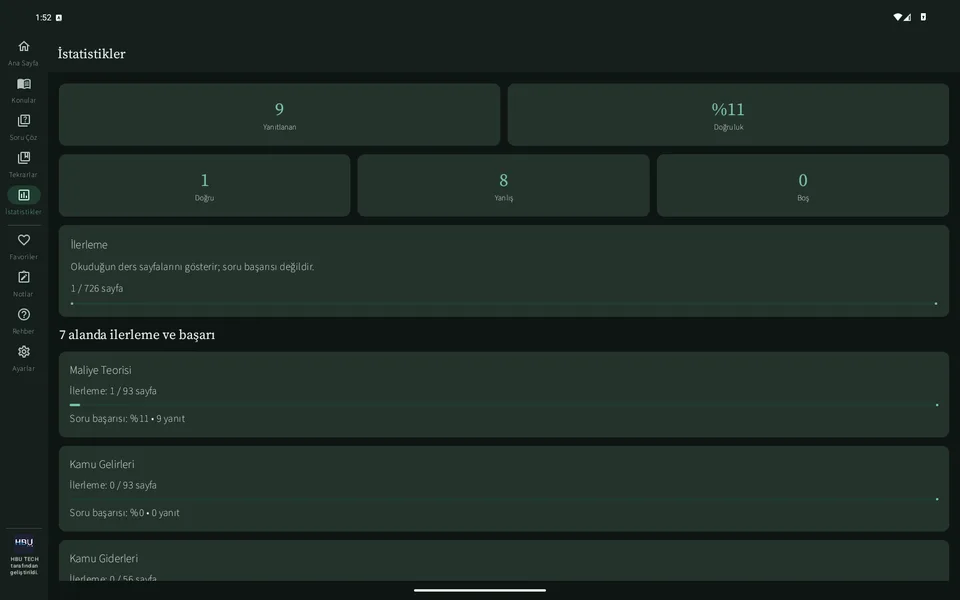The width and height of the screenshot is (960, 600).
Task: Click 'İlerleme: 0 / 93 sayfa' text
Action: pyautogui.click(x=113, y=486)
